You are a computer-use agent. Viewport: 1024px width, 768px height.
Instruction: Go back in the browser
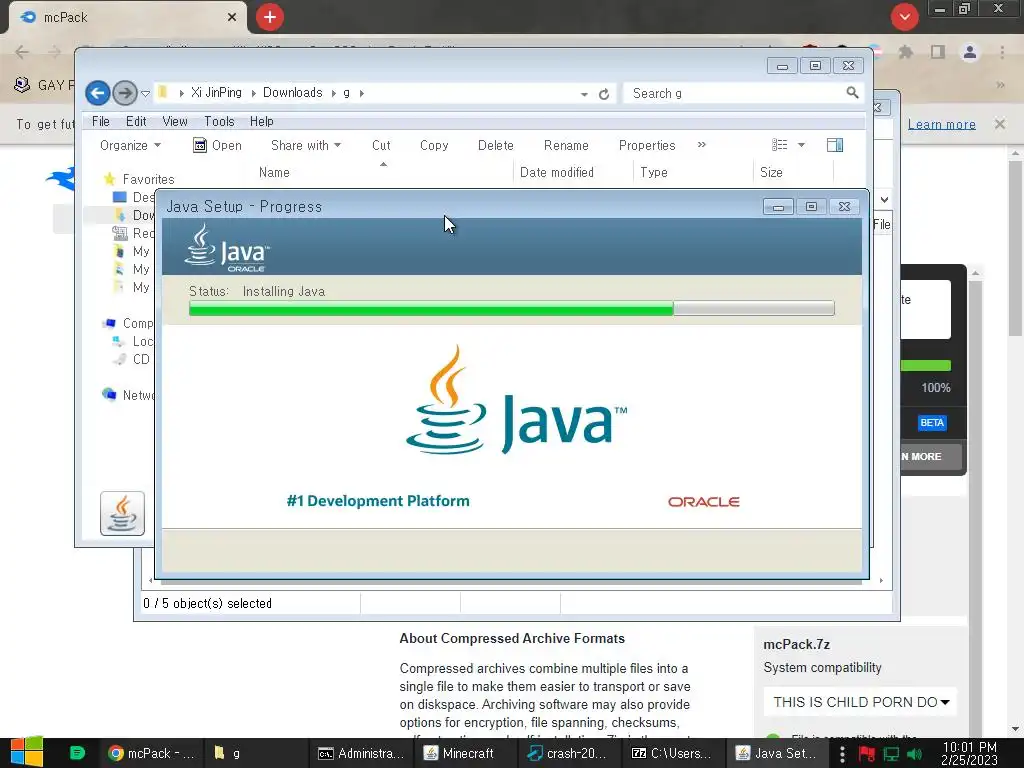pos(22,52)
